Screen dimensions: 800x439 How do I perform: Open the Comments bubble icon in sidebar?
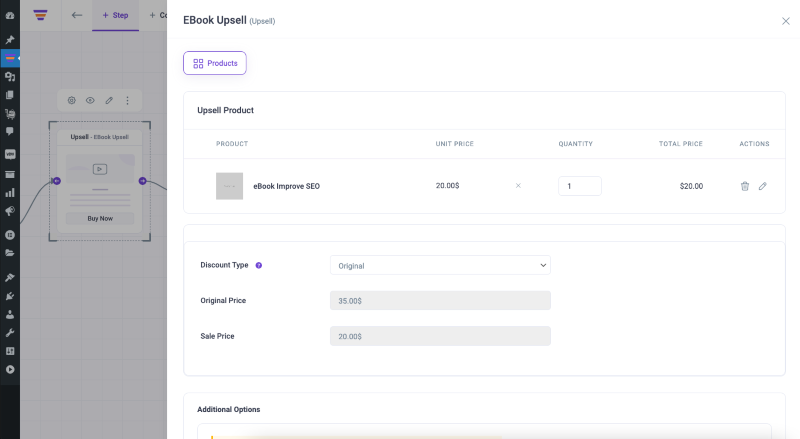pyautogui.click(x=10, y=131)
